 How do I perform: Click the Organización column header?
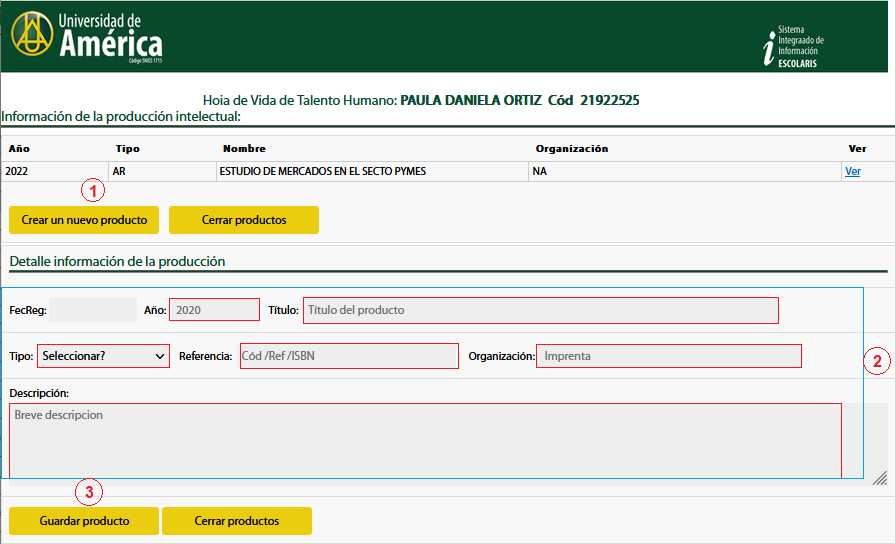click(571, 148)
